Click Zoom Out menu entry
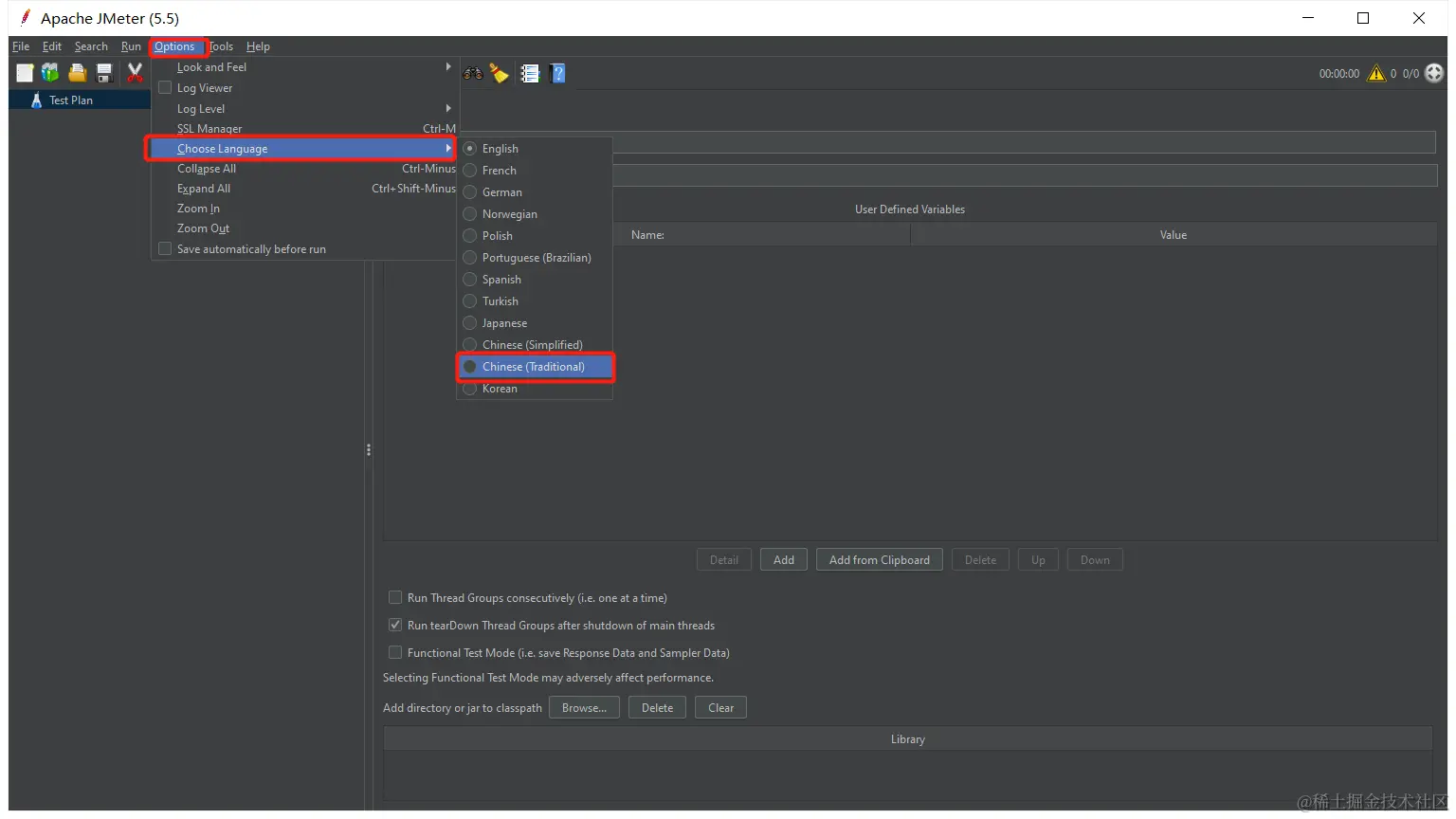Screen dimensions: 1456x819 point(304,228)
